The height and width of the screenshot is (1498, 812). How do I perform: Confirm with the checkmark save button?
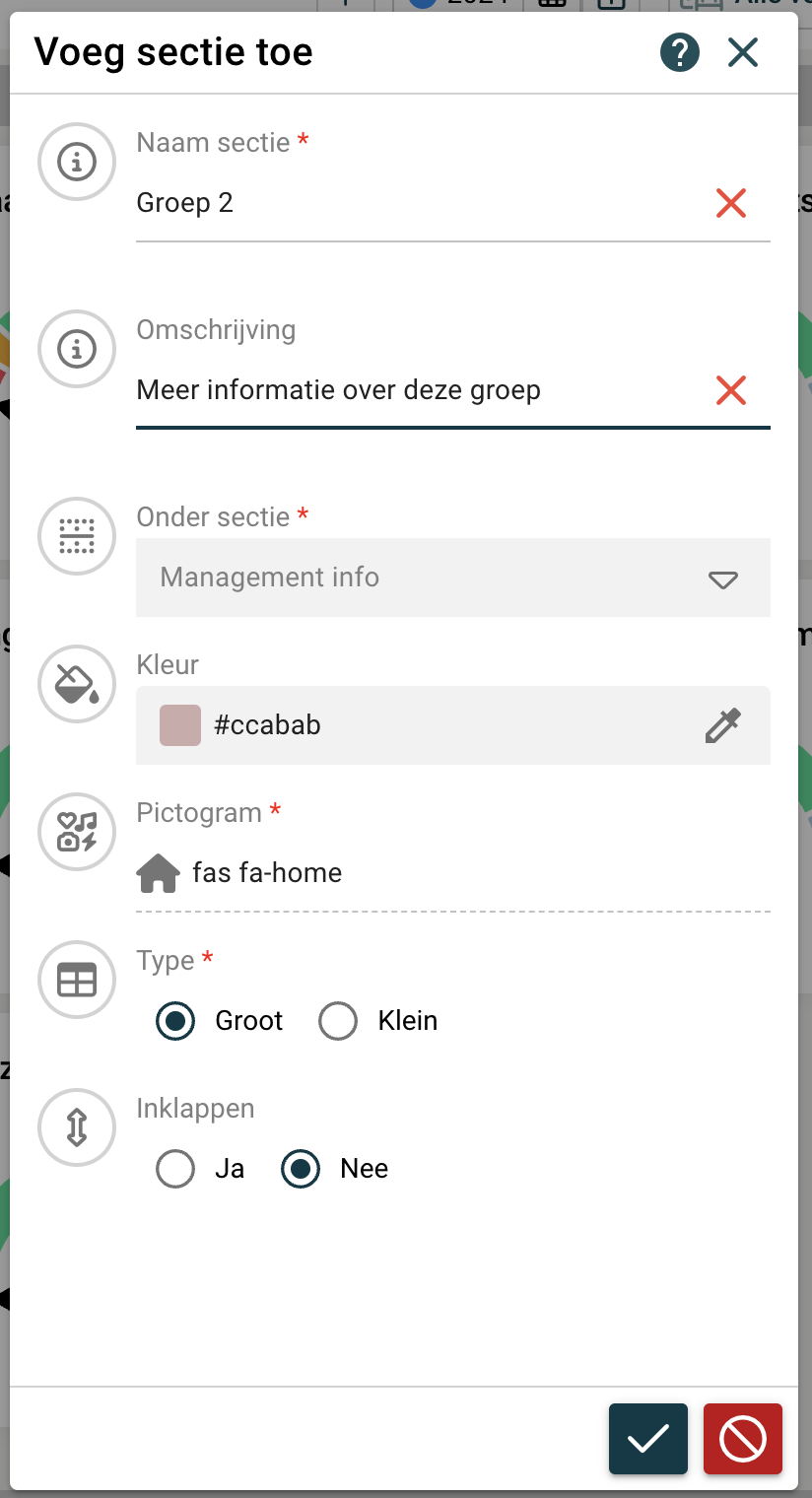click(647, 1439)
